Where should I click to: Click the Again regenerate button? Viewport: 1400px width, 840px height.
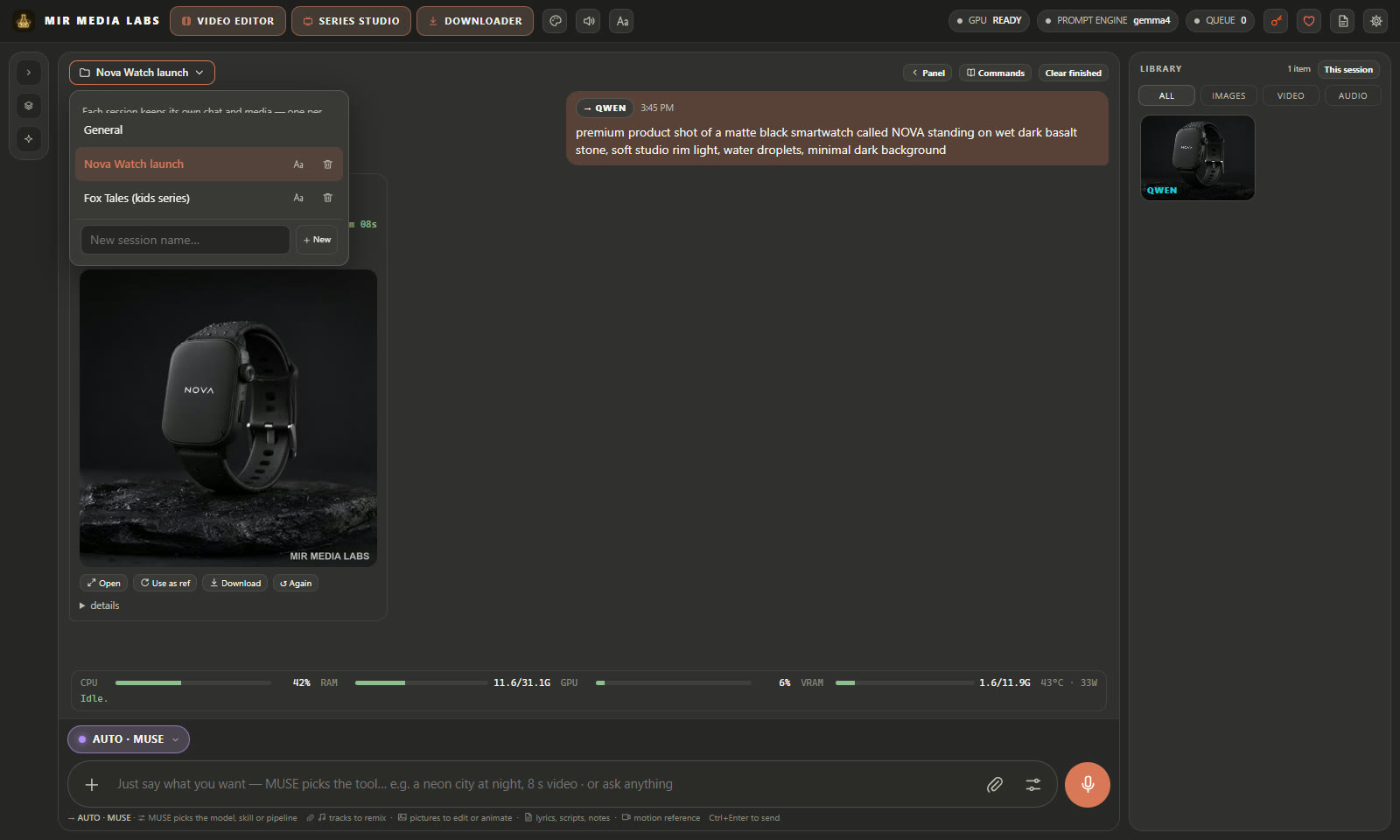point(296,584)
